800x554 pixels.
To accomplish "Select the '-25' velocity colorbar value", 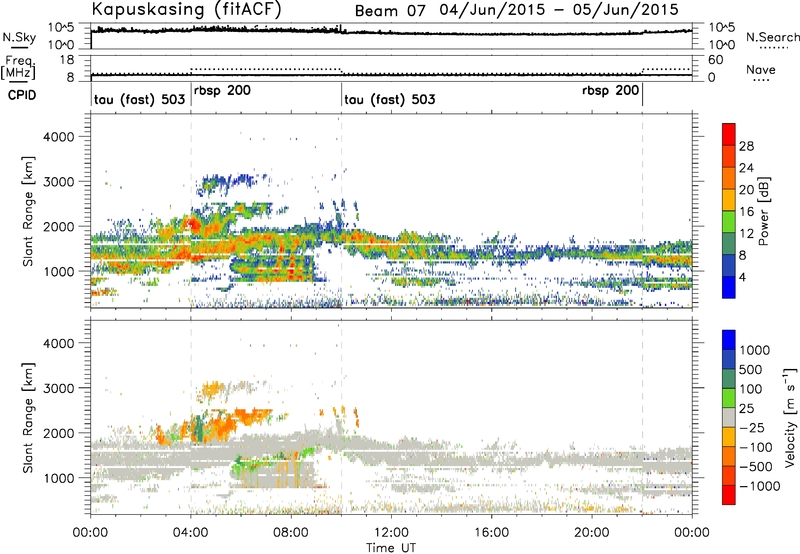I will (x=752, y=428).
